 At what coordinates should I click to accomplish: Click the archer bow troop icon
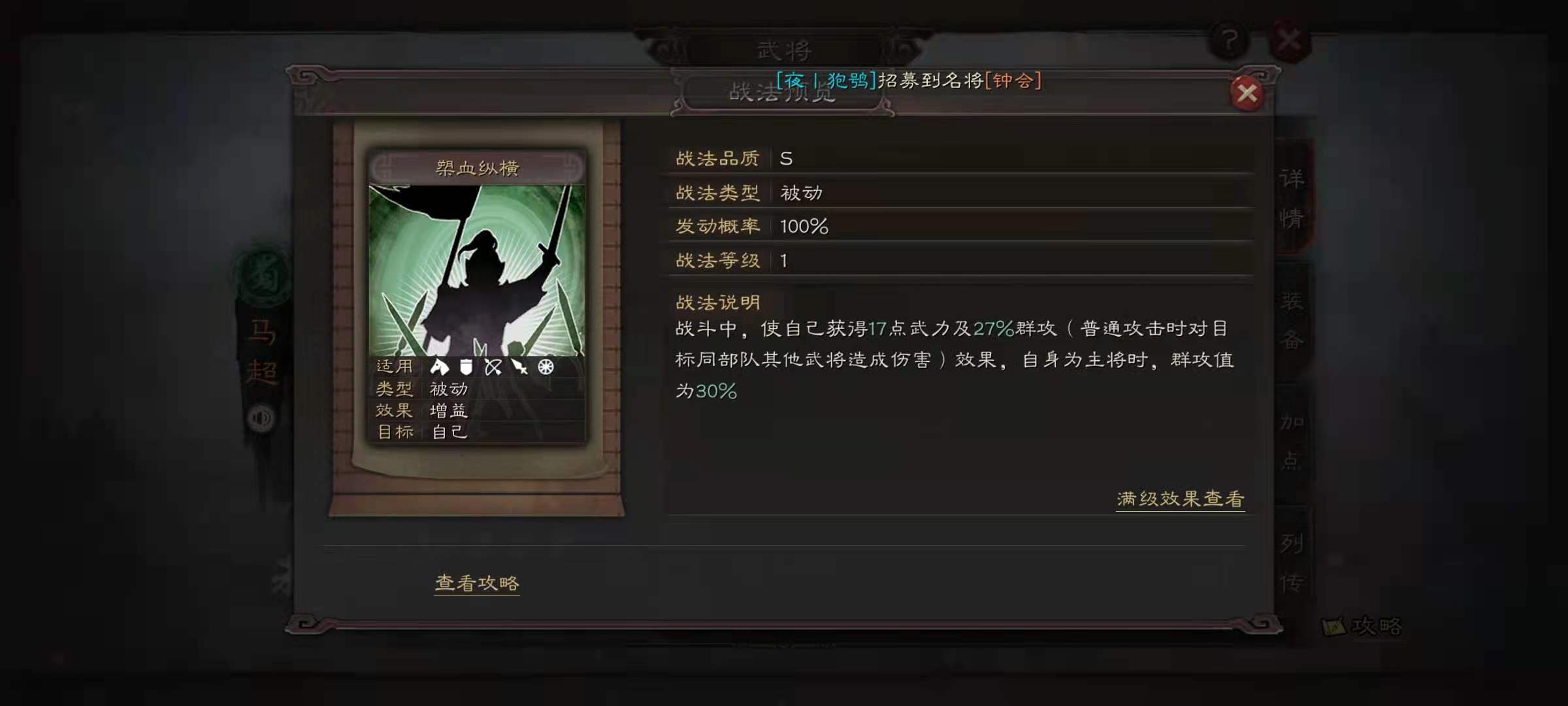(x=493, y=367)
